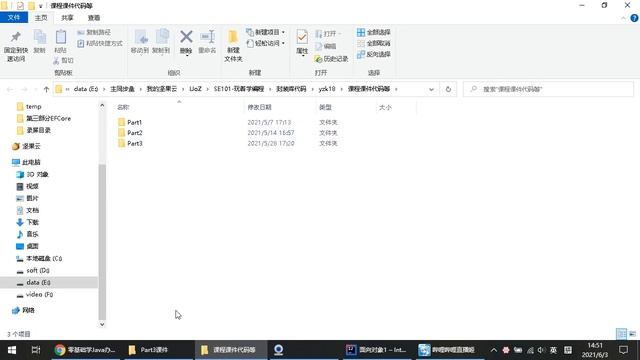This screenshot has height=360, width=640.
Task: Click the navigation pane scroll up arrow
Action: tap(102, 106)
